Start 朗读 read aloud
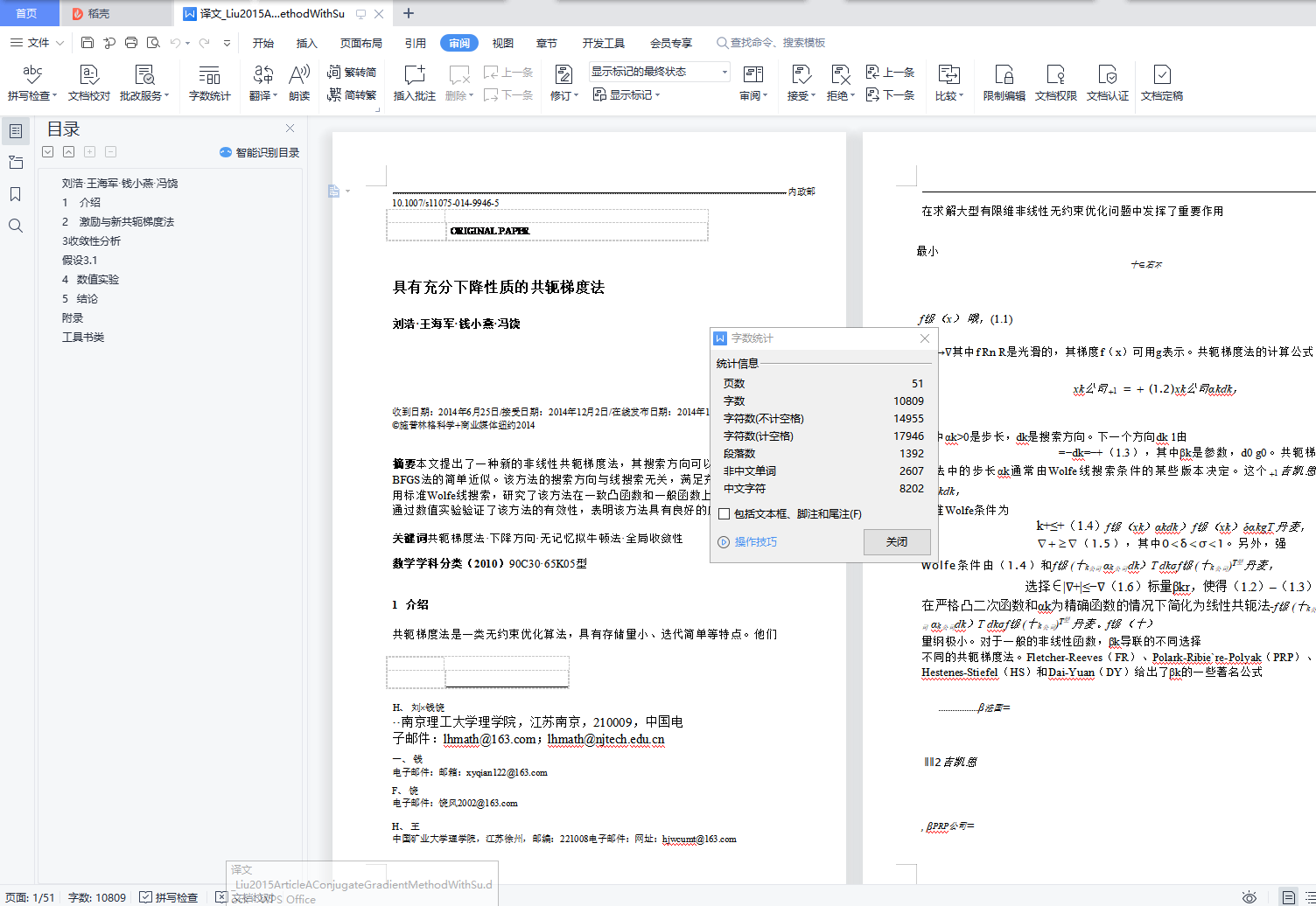Image resolution: width=1316 pixels, height=906 pixels. (299, 83)
